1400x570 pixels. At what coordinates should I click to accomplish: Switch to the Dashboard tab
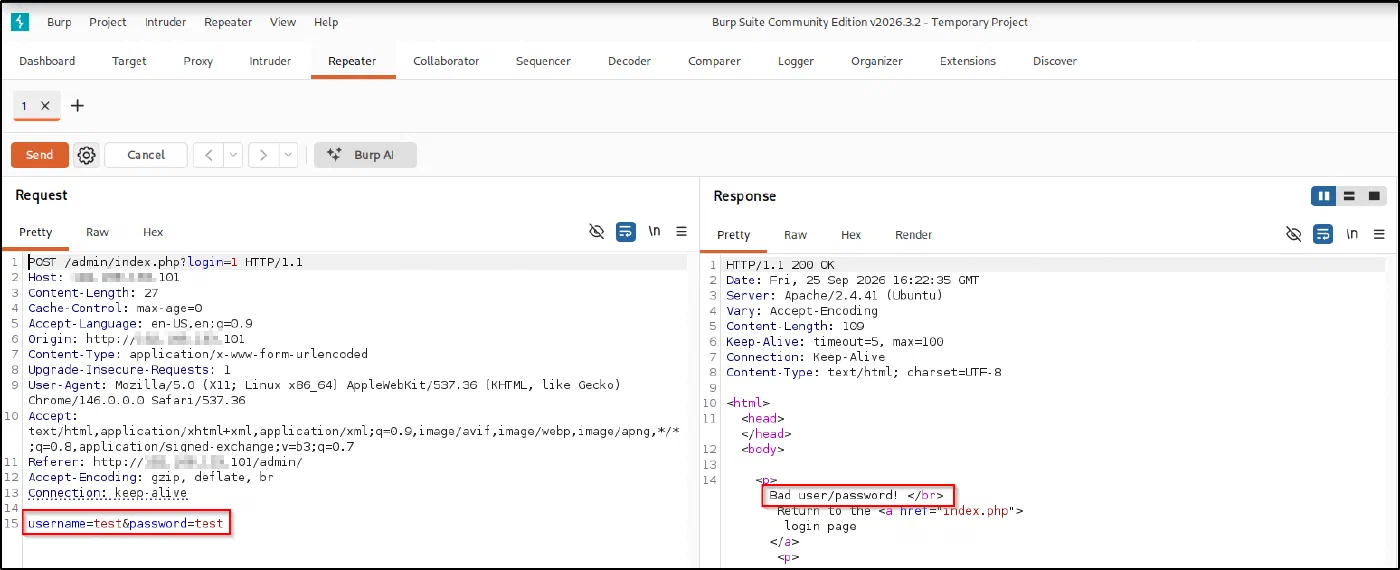click(x=47, y=61)
